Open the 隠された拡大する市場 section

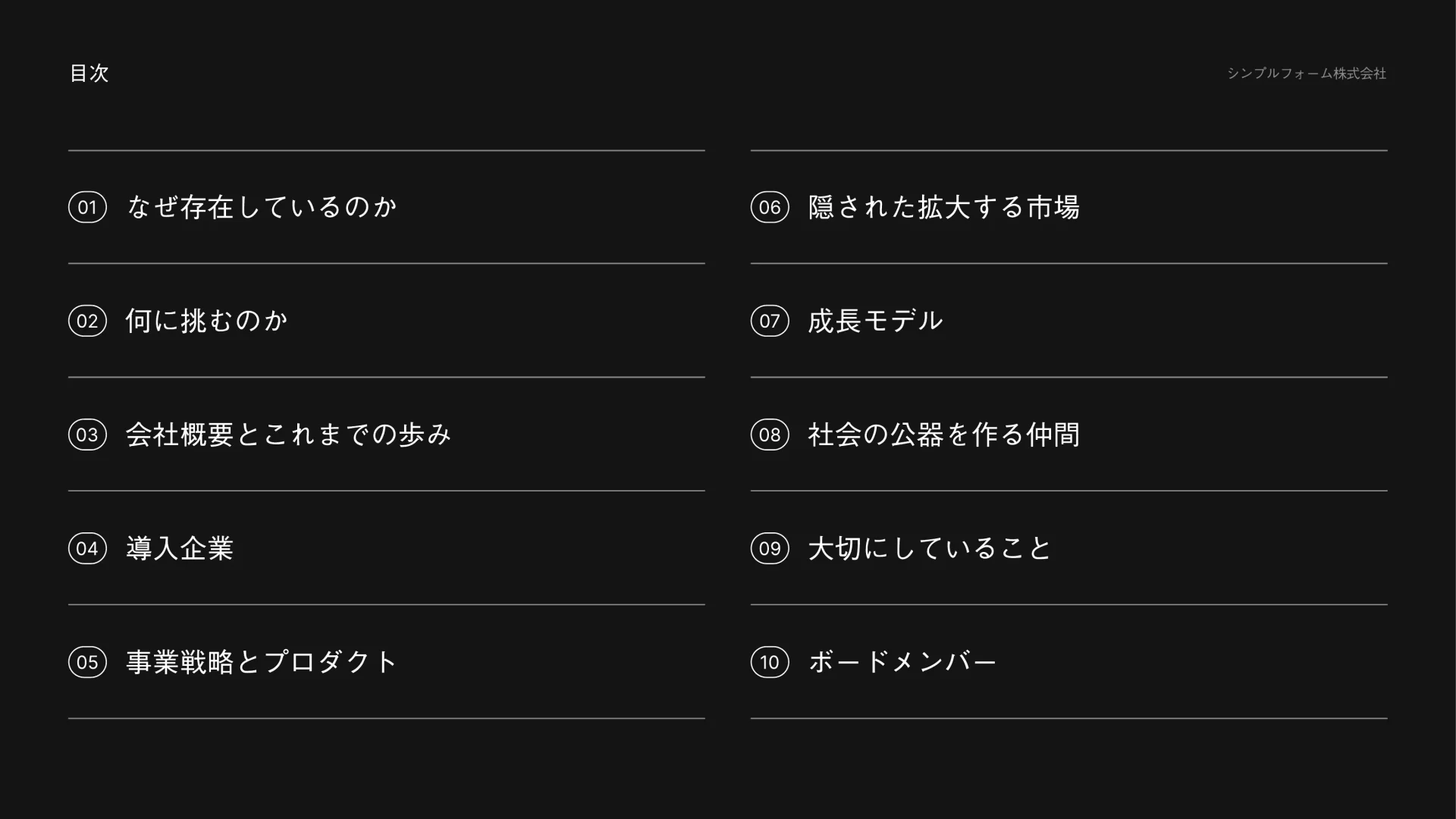pos(943,207)
